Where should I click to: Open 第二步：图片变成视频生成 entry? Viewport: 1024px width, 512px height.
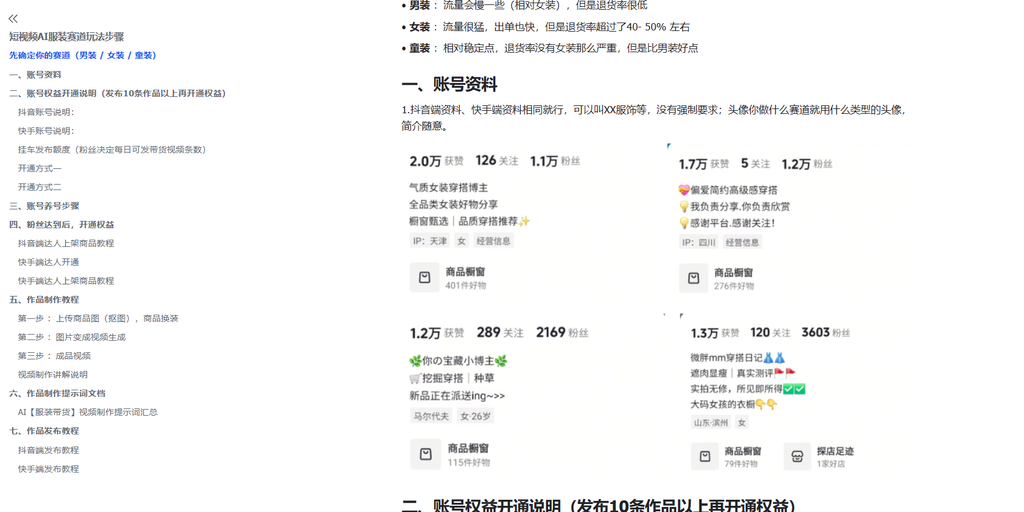pos(72,338)
